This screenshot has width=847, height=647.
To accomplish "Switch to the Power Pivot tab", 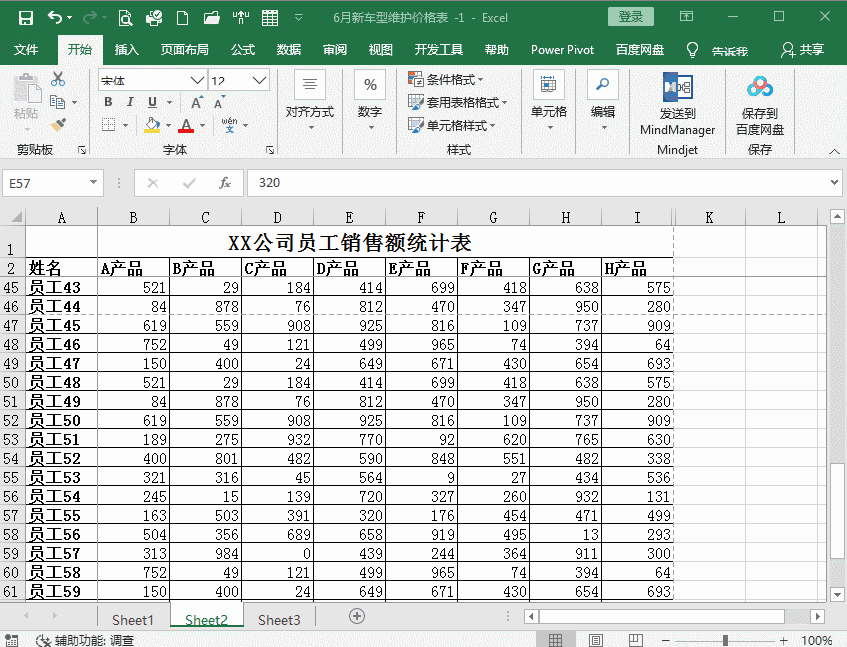I will (562, 50).
